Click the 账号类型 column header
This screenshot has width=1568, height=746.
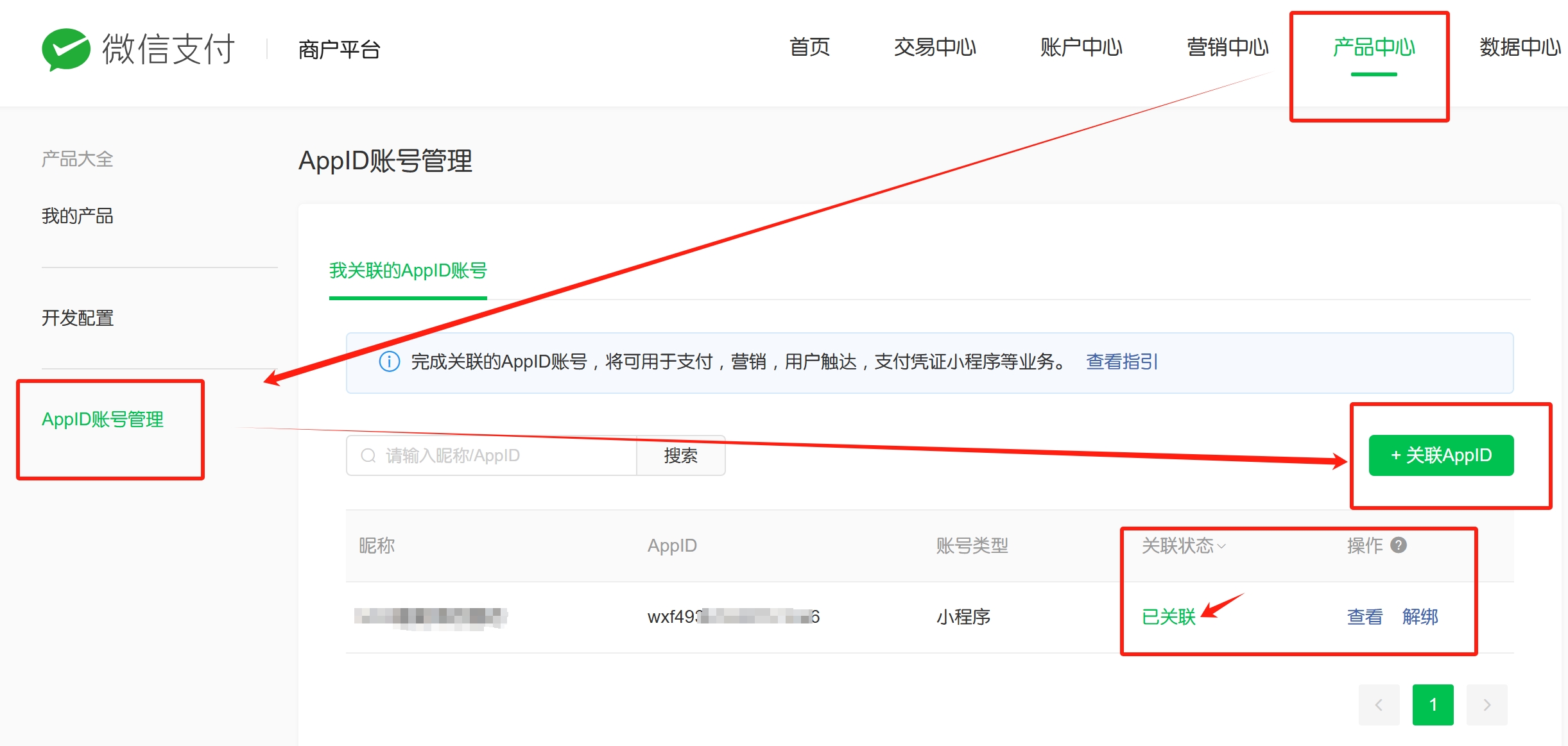point(972,546)
